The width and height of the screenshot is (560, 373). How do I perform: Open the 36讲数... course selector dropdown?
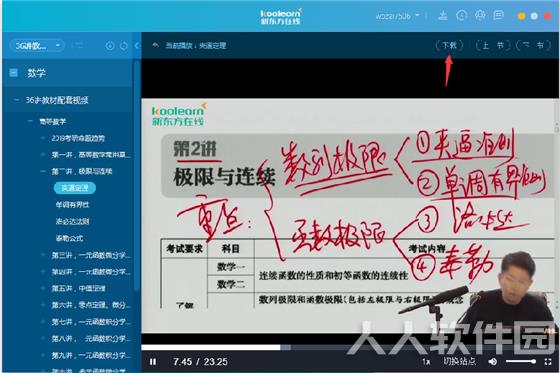coord(37,46)
